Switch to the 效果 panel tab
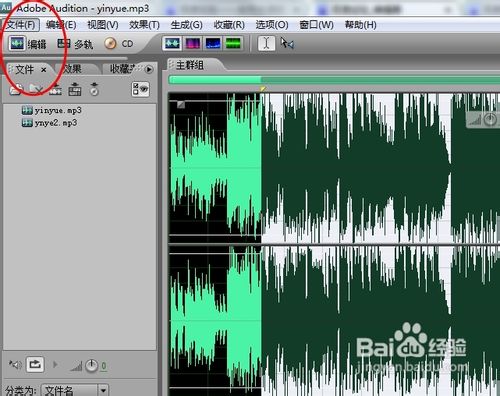 pyautogui.click(x=72, y=69)
